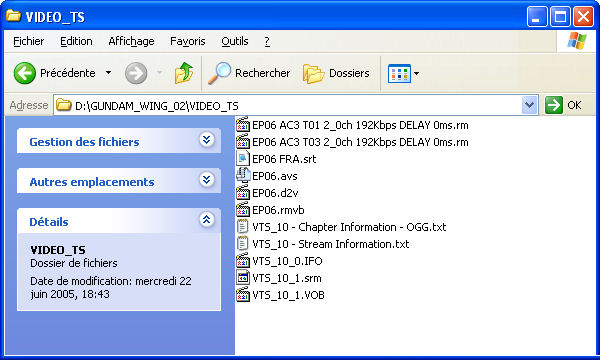Expand the address bar dropdown arrow
The image size is (600, 360).
[530, 105]
